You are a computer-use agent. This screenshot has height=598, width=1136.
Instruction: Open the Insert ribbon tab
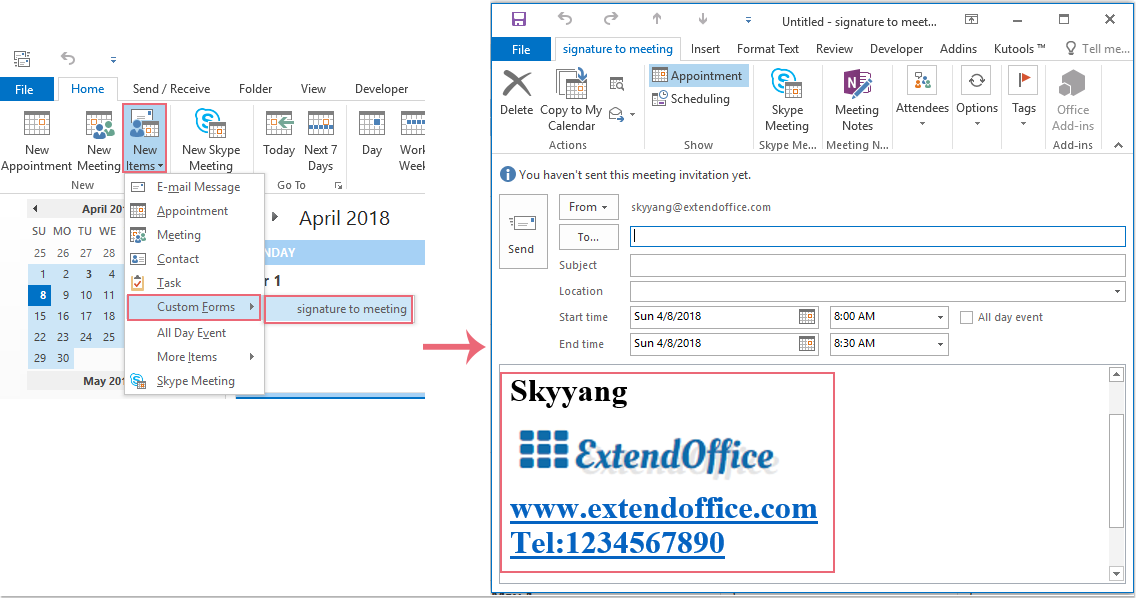[x=705, y=49]
